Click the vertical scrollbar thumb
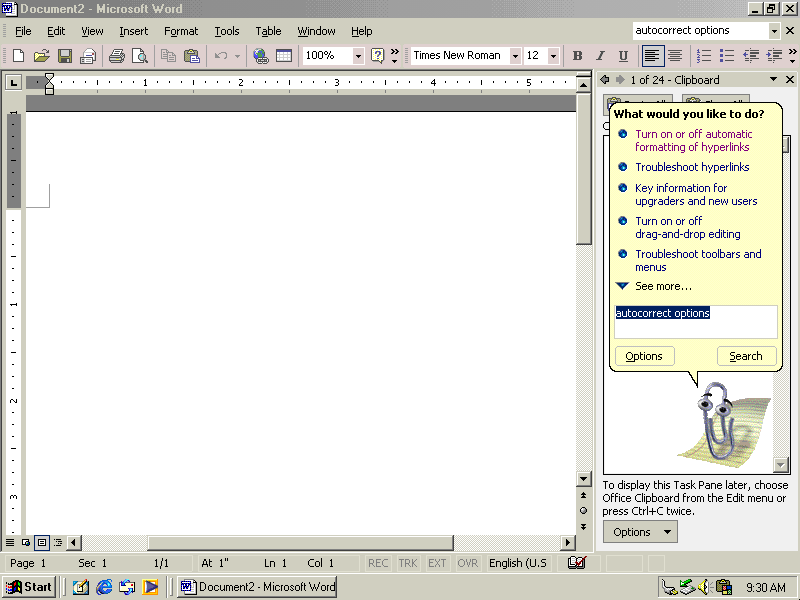The height and width of the screenshot is (600, 800). (584, 168)
